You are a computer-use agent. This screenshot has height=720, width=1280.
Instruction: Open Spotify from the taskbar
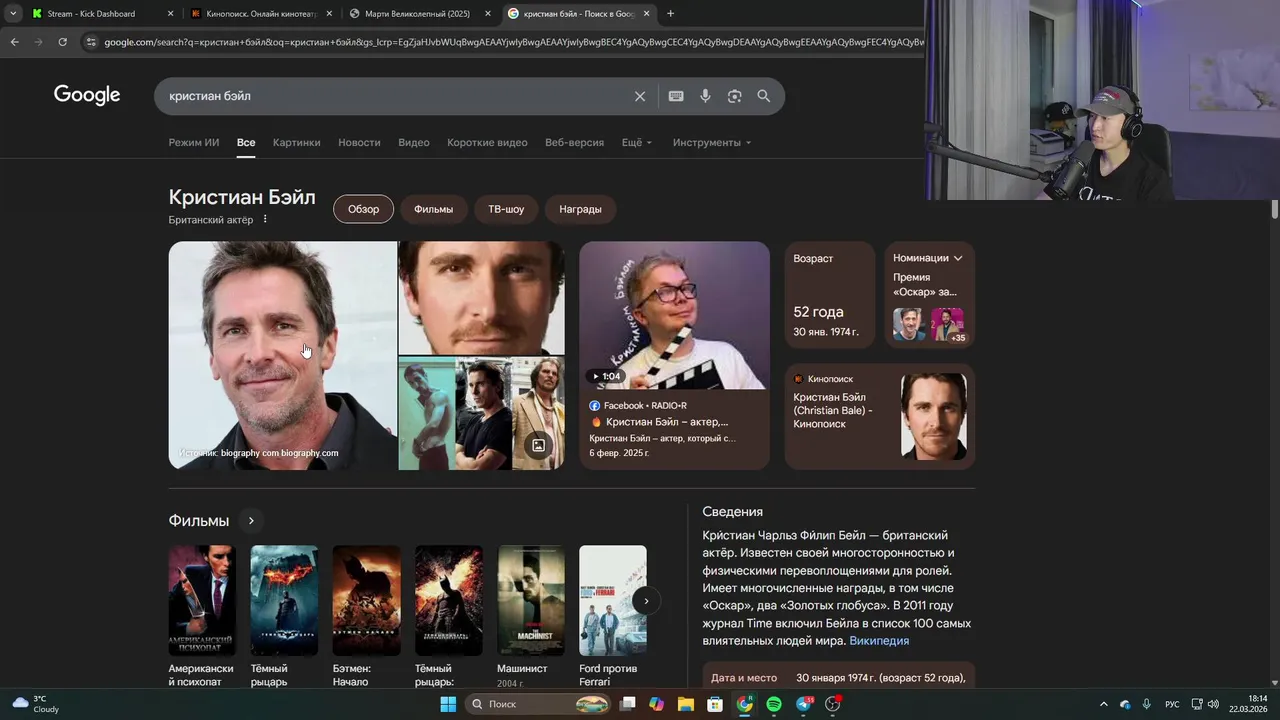tap(774, 704)
